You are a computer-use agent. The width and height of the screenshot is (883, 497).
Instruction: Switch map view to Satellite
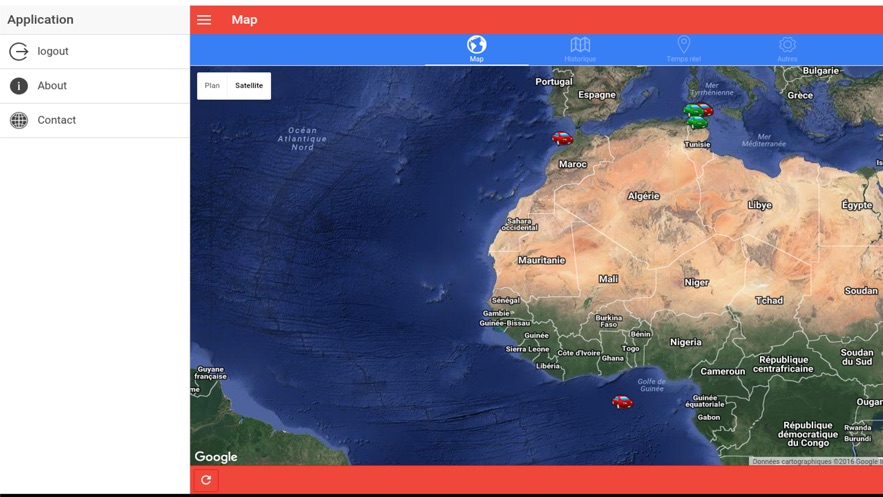pyautogui.click(x=249, y=86)
